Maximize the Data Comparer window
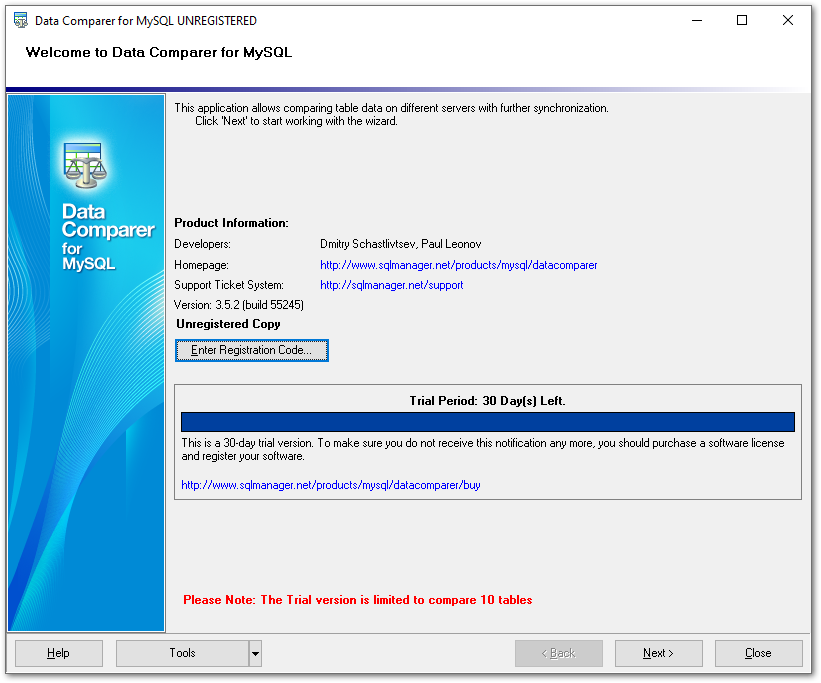Image resolution: width=821 pixels, height=683 pixels. tap(742, 20)
